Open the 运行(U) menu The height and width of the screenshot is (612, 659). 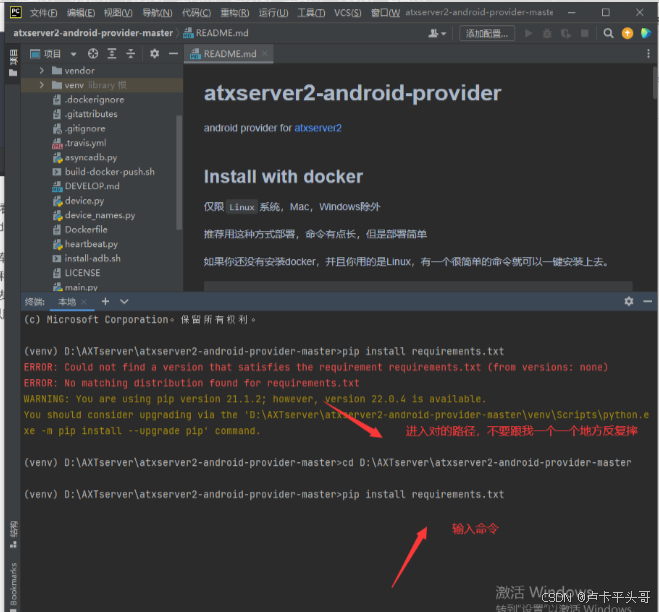pos(273,13)
